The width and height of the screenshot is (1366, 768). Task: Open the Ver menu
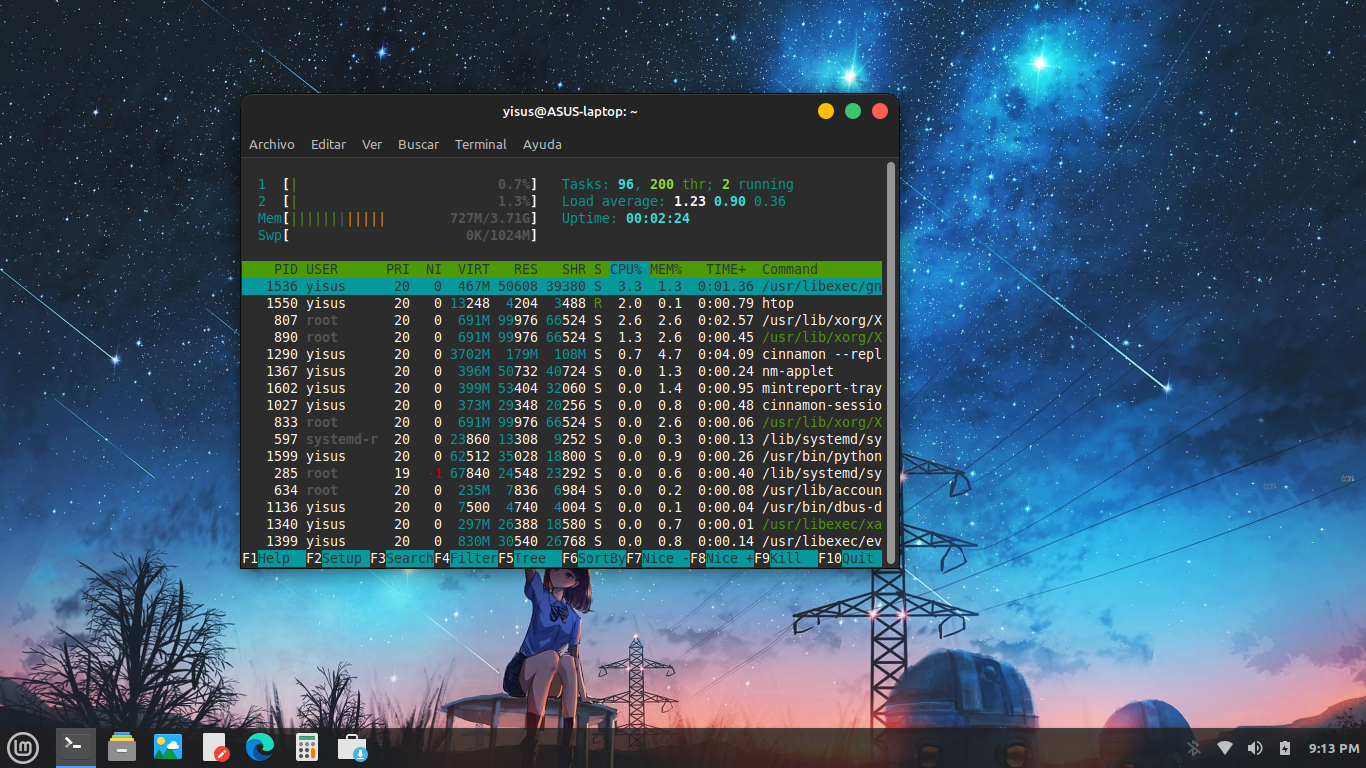click(372, 144)
